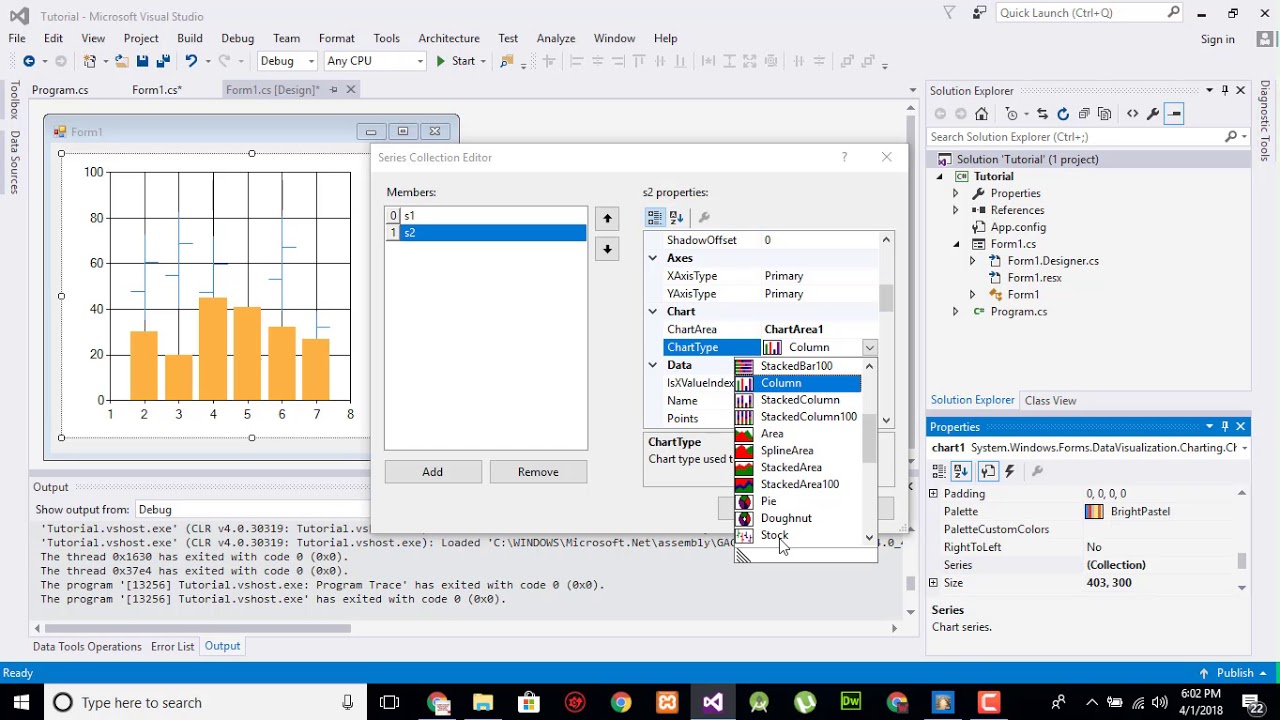Open the Debug configuration dropdown
This screenshot has width=1280, height=720.
311,61
